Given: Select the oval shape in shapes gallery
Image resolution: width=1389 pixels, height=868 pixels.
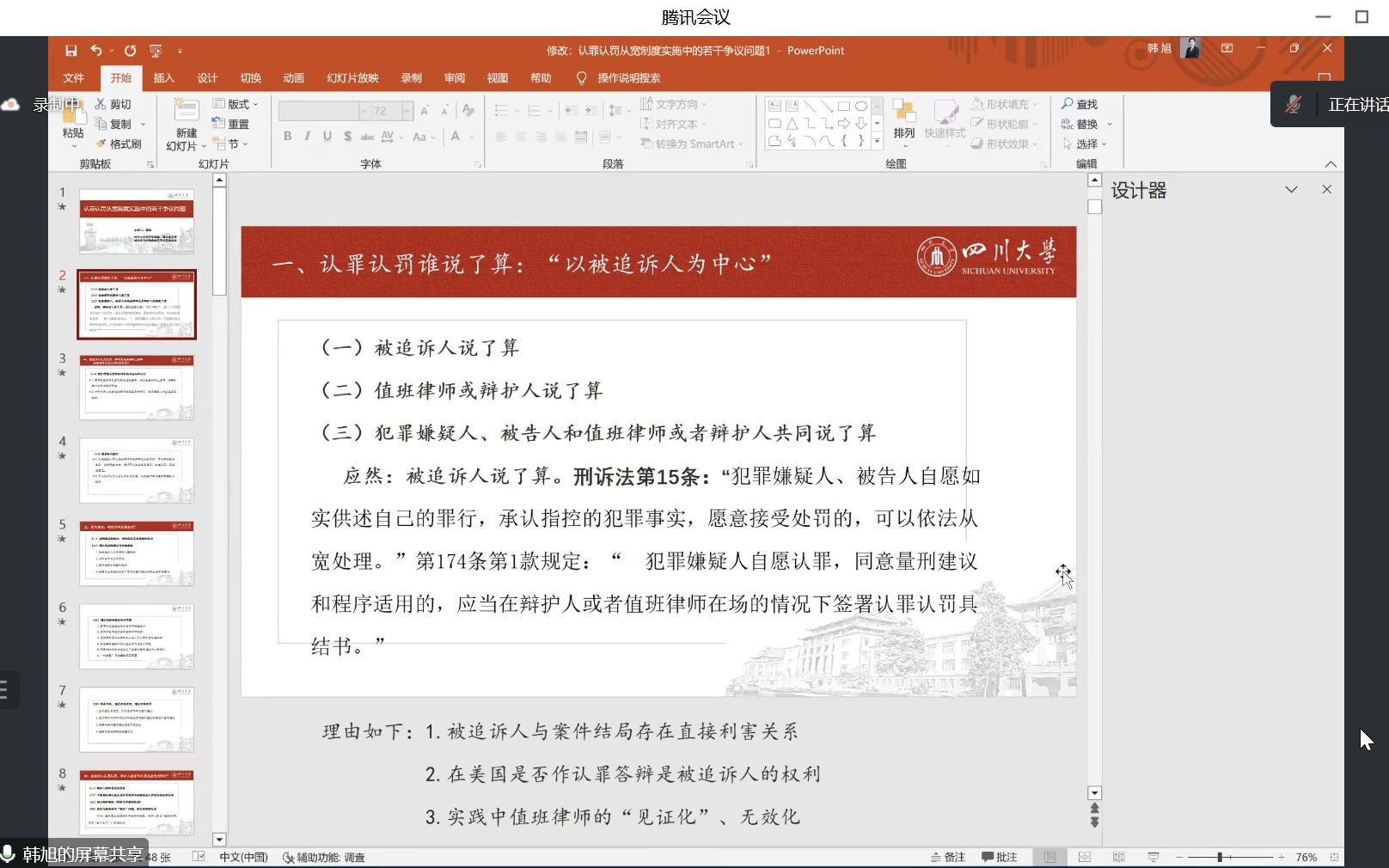Looking at the screenshot, I should [x=860, y=107].
